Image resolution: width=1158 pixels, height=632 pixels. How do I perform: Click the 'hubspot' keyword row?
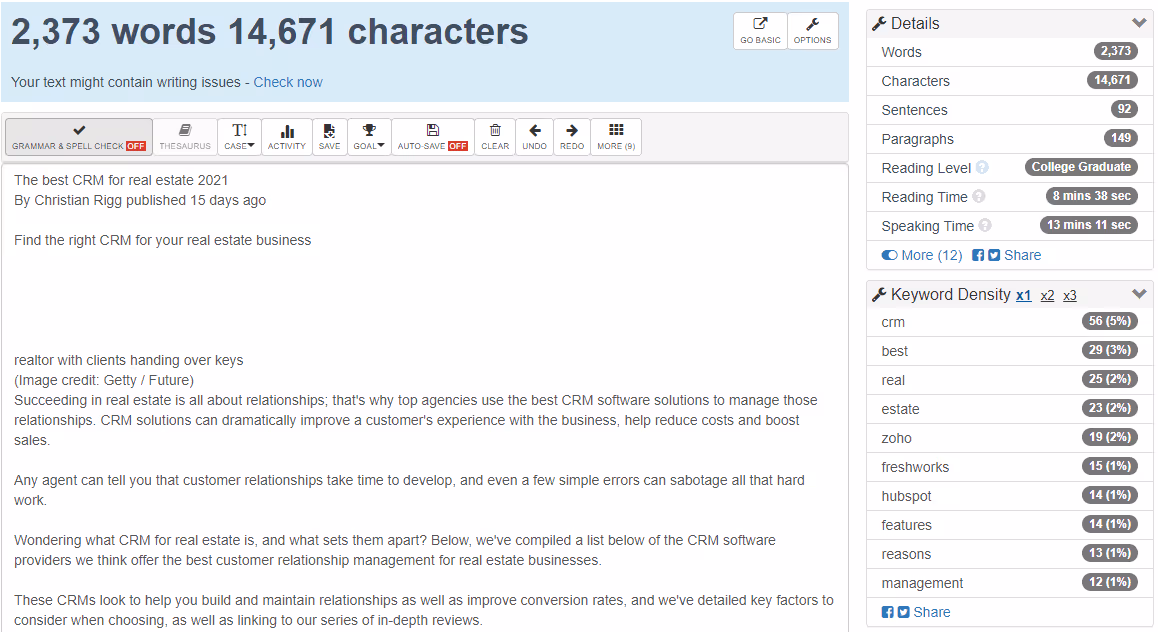[1010, 496]
